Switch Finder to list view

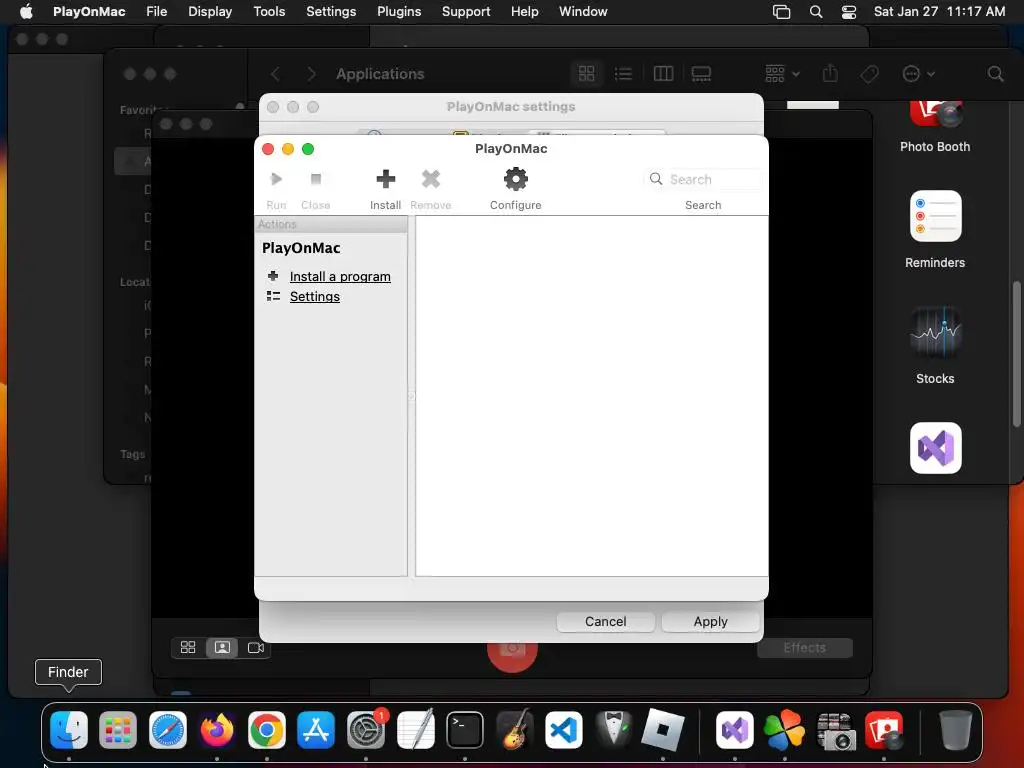pyautogui.click(x=623, y=73)
